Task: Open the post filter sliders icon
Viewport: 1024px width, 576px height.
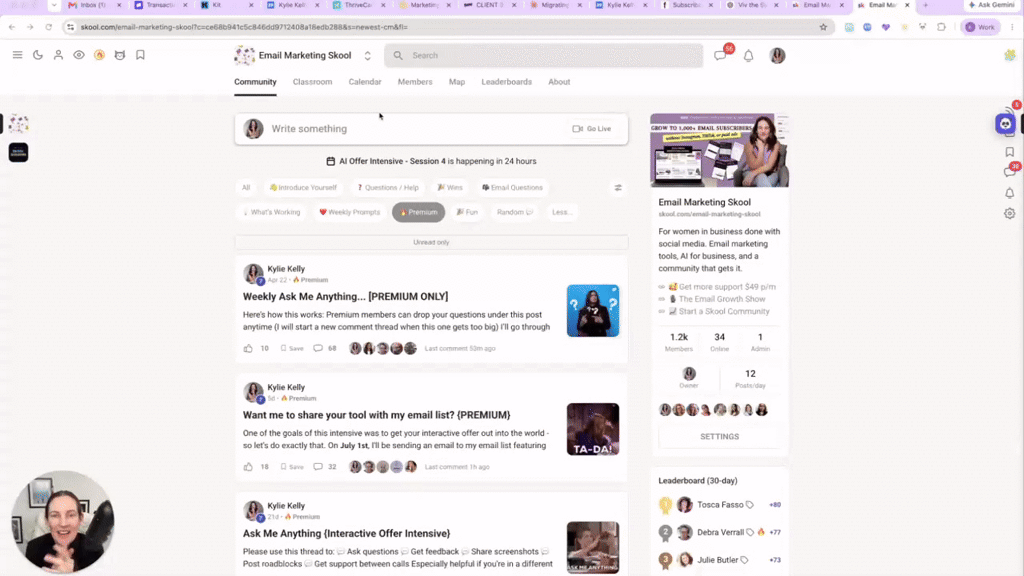Action: click(x=618, y=188)
